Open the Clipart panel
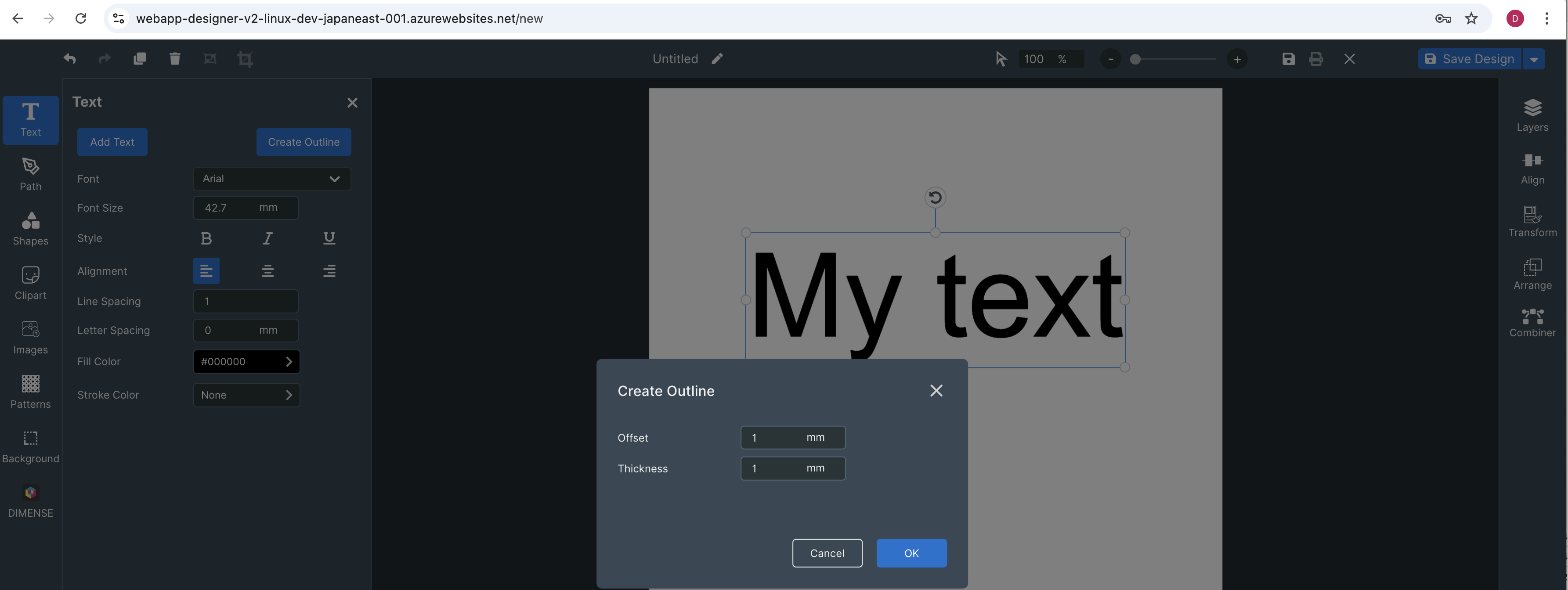The image size is (1568, 590). (x=30, y=283)
